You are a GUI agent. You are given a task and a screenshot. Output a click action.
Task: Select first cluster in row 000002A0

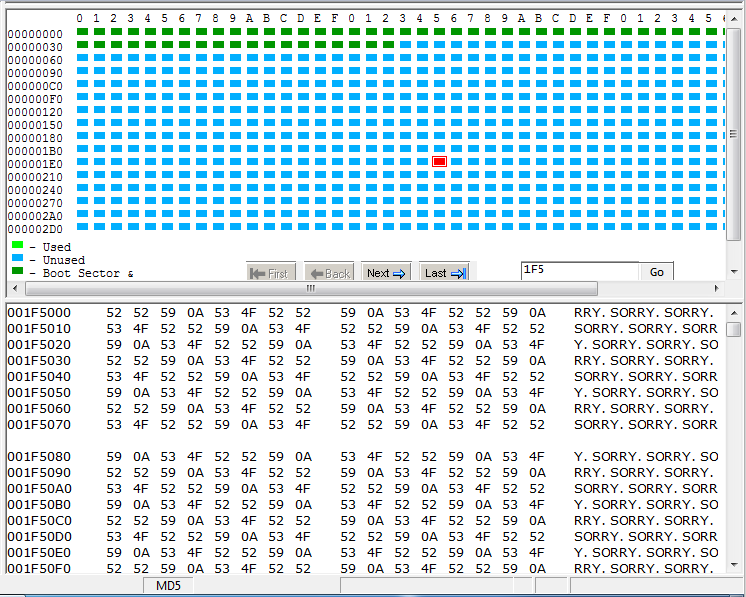[83, 214]
